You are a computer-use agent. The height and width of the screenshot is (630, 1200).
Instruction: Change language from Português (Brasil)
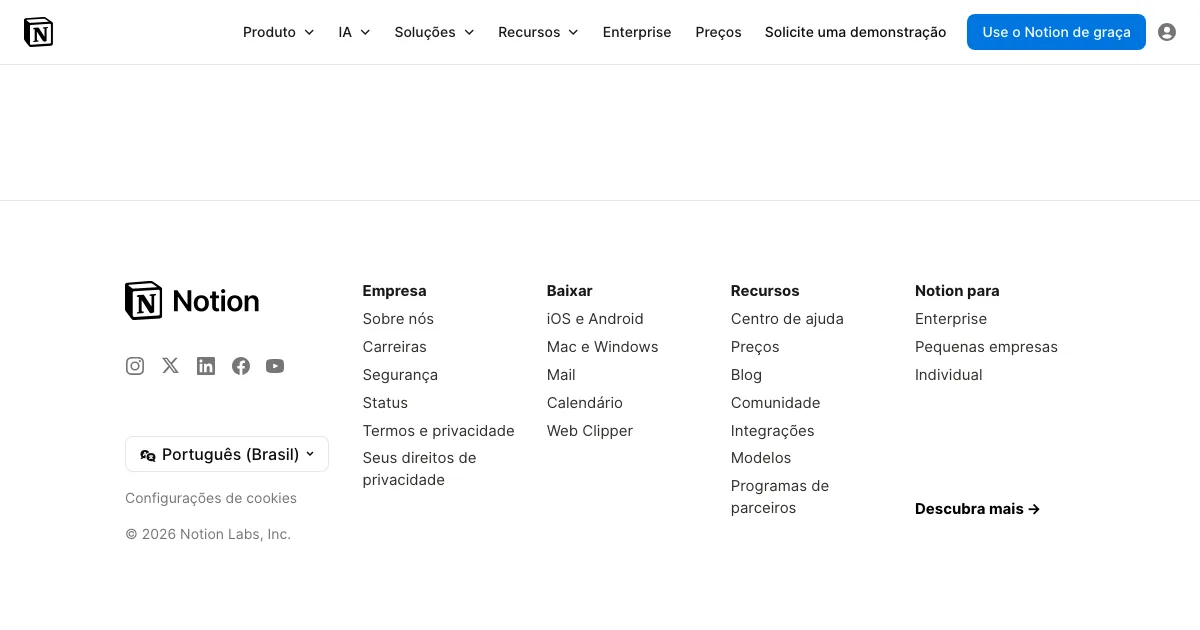pyautogui.click(x=227, y=454)
